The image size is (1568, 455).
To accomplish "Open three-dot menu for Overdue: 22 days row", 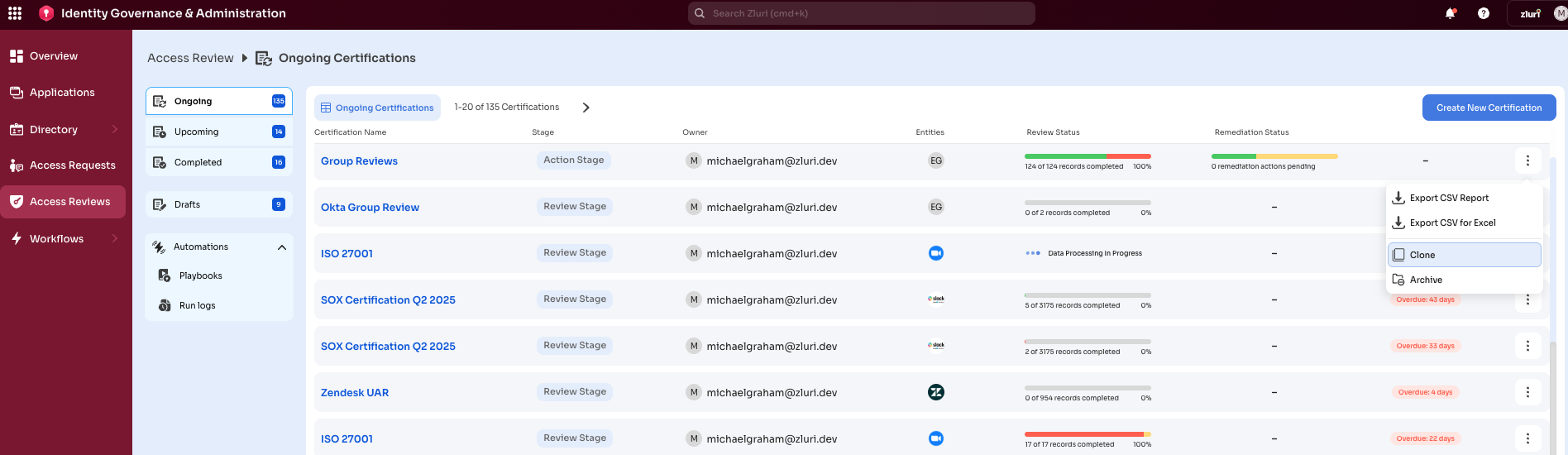I will click(x=1527, y=438).
